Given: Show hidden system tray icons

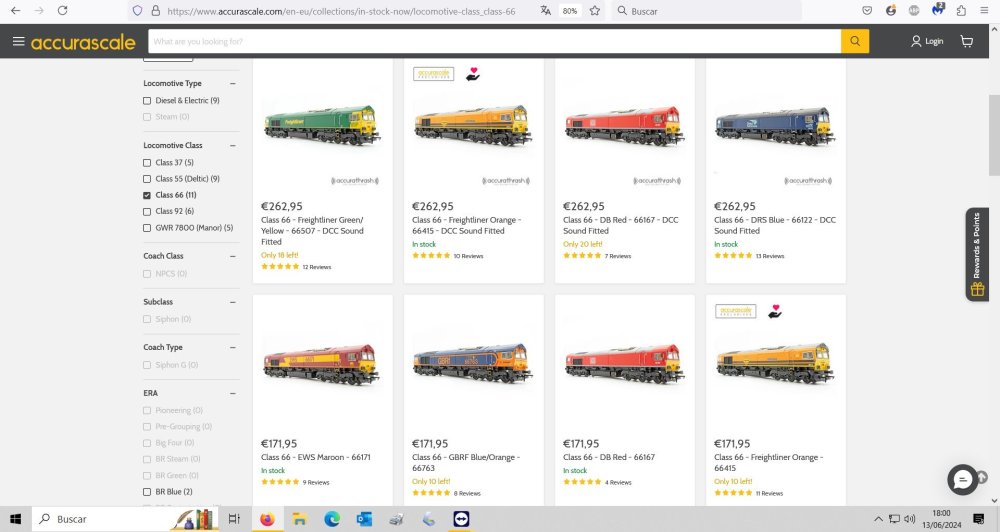Looking at the screenshot, I should tap(878, 519).
